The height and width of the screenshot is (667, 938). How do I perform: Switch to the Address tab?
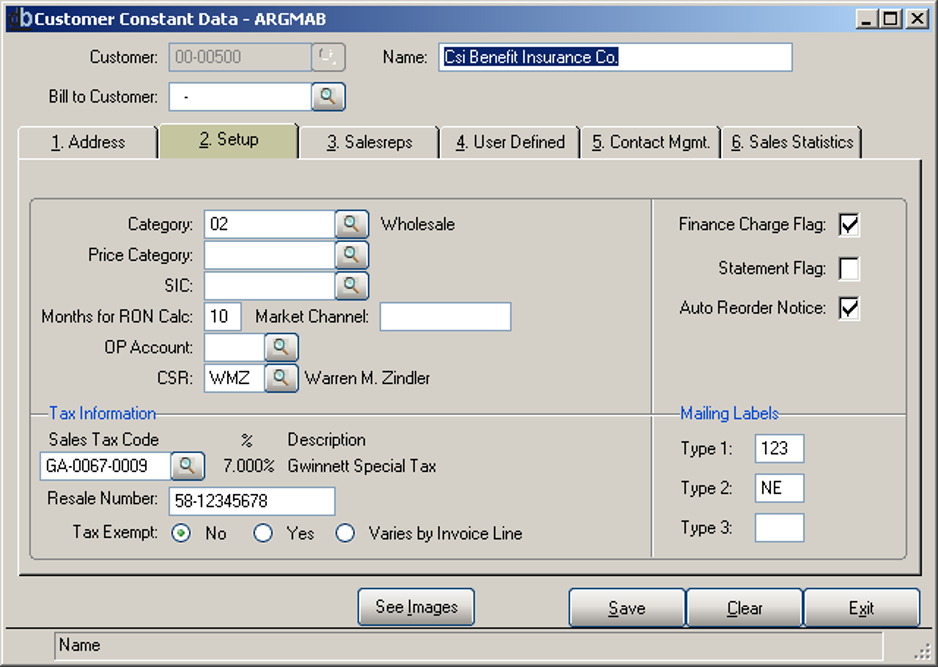[x=88, y=142]
